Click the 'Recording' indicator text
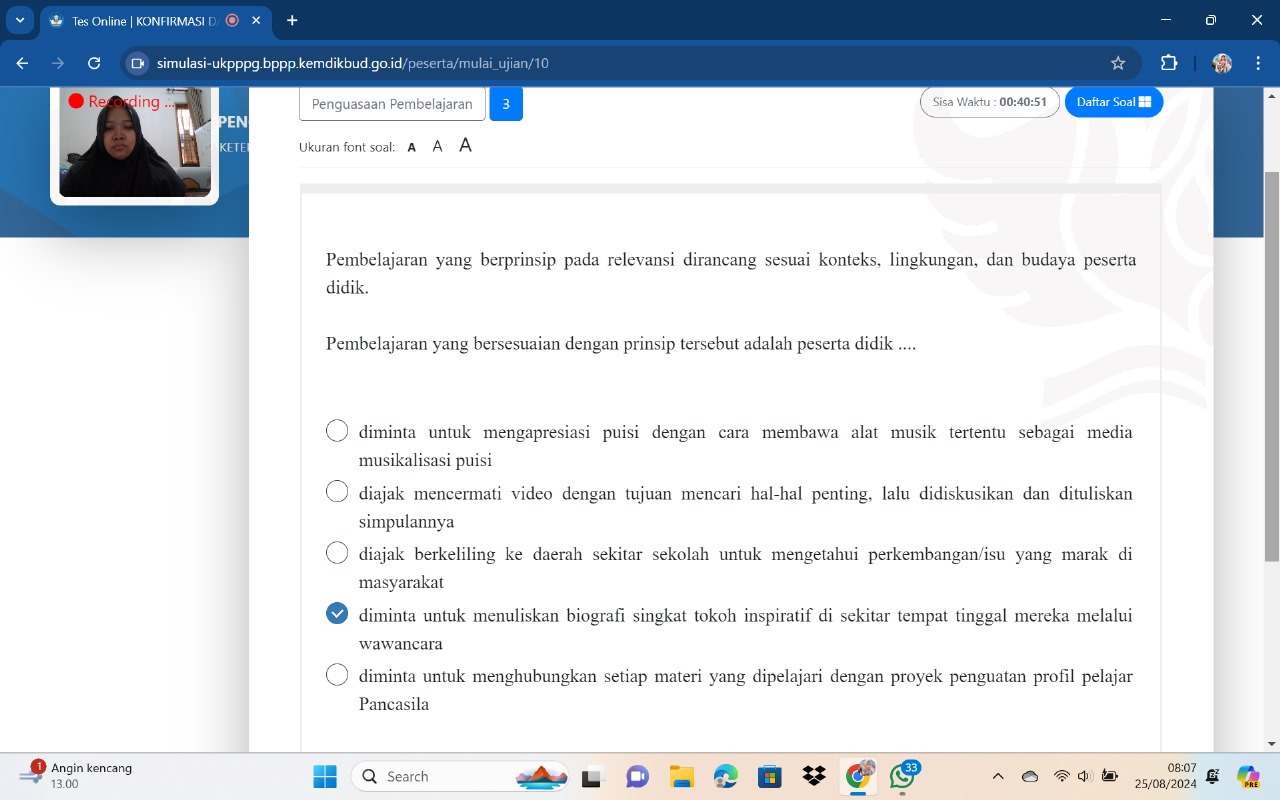The width and height of the screenshot is (1280, 800). click(131, 101)
